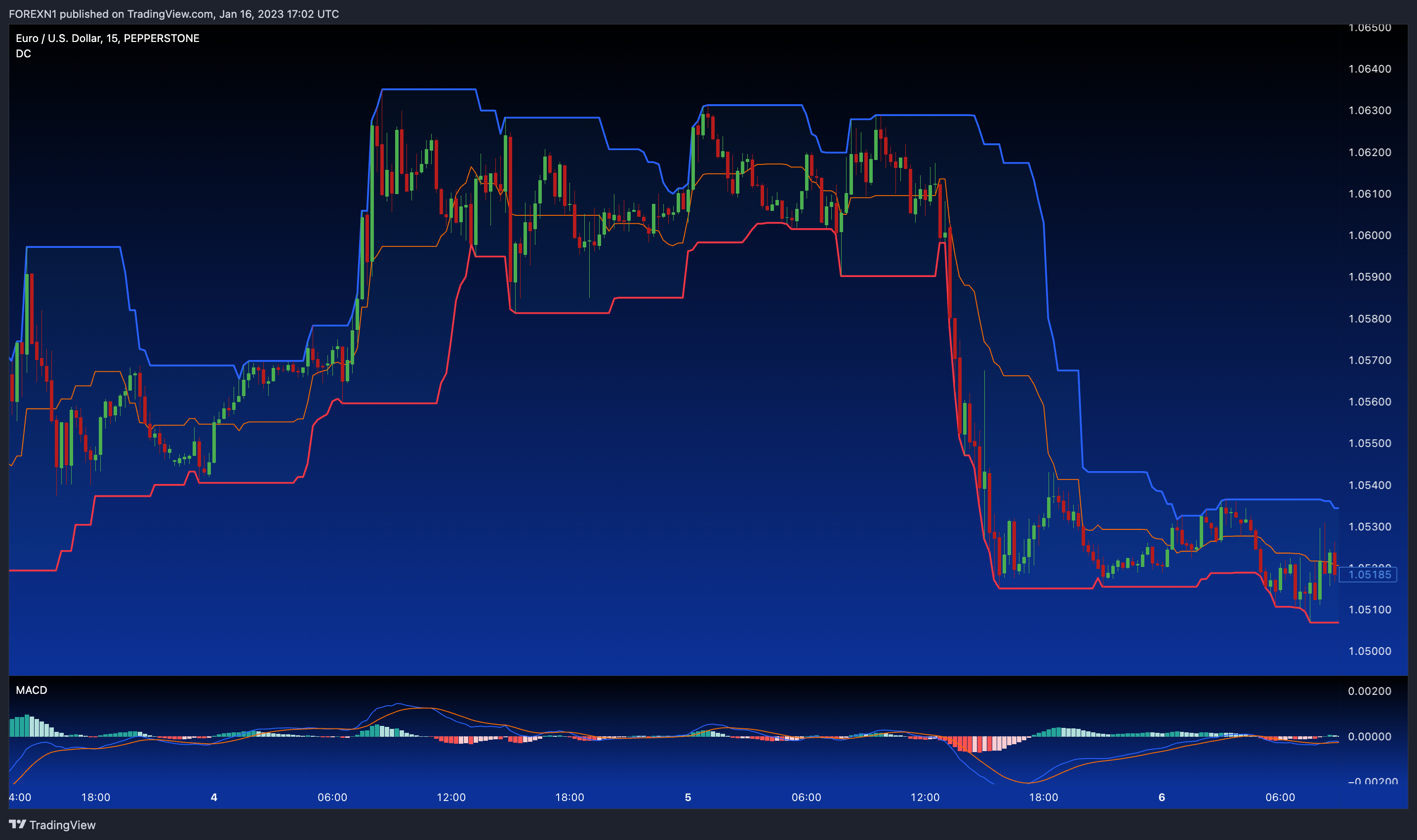Click the day 5 date marker

click(688, 798)
